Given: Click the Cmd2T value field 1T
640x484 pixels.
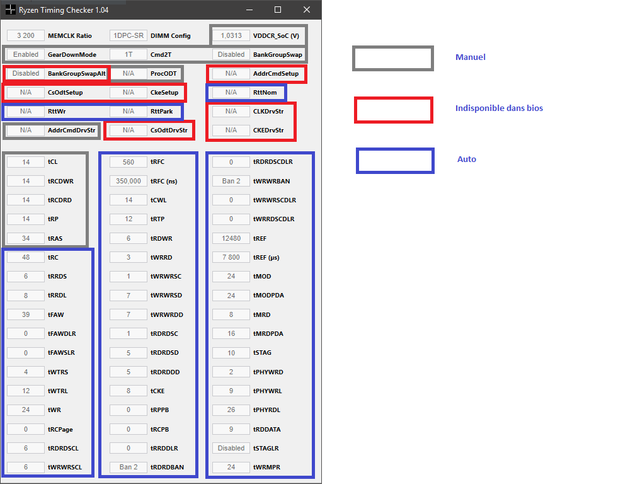Looking at the screenshot, I should 128,54.
